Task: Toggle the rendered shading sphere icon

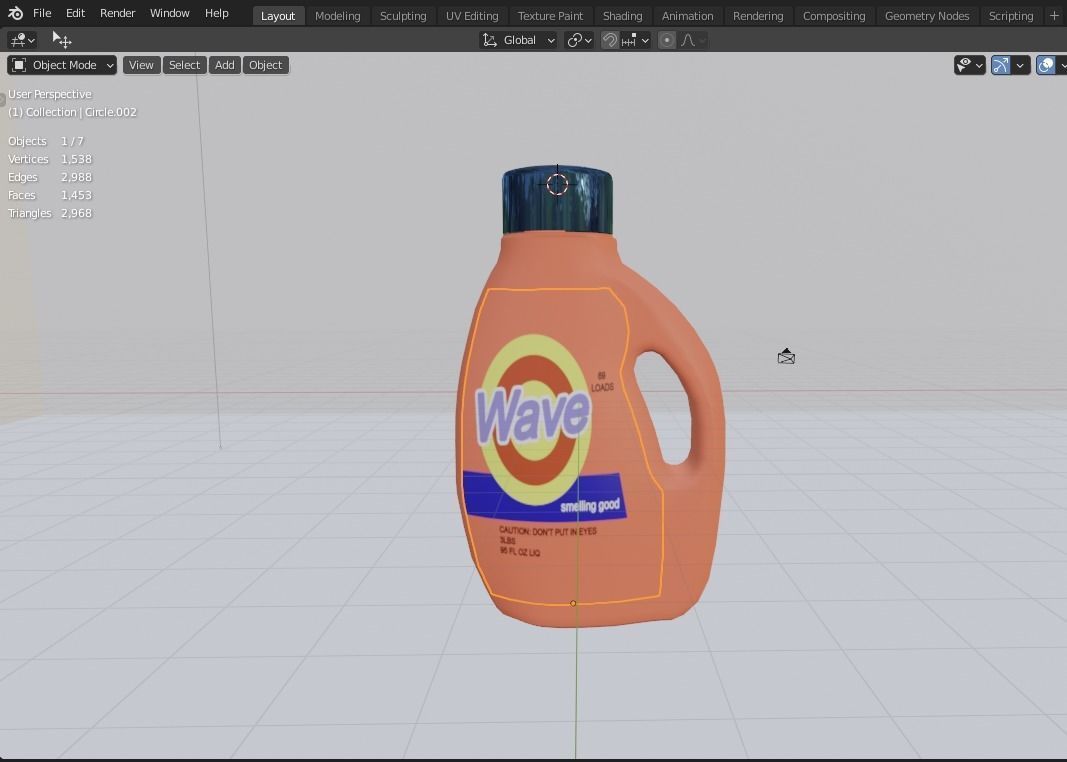Action: pos(1066,64)
